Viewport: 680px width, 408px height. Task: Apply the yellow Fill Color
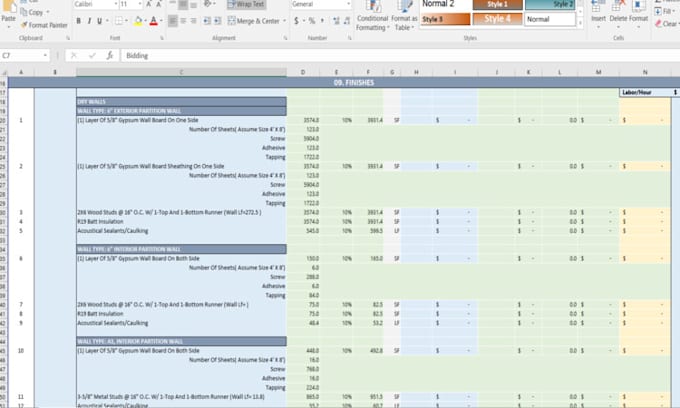pyautogui.click(x=138, y=21)
